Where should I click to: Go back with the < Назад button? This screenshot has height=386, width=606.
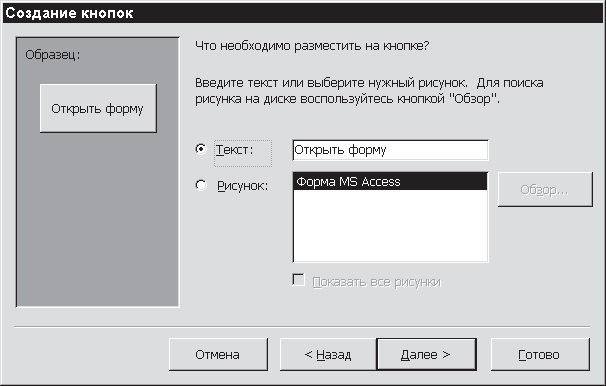[328, 354]
